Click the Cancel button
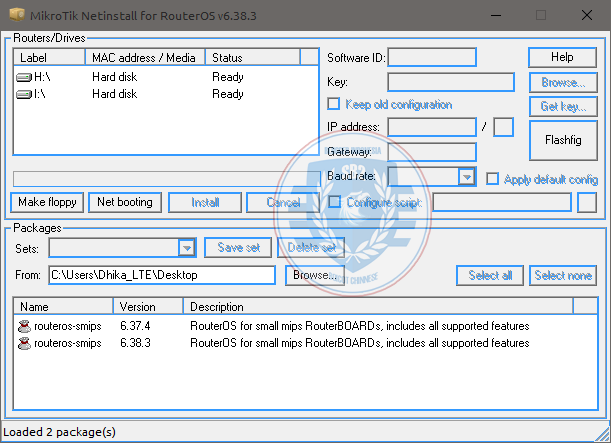This screenshot has height=443, width=611. [x=283, y=202]
